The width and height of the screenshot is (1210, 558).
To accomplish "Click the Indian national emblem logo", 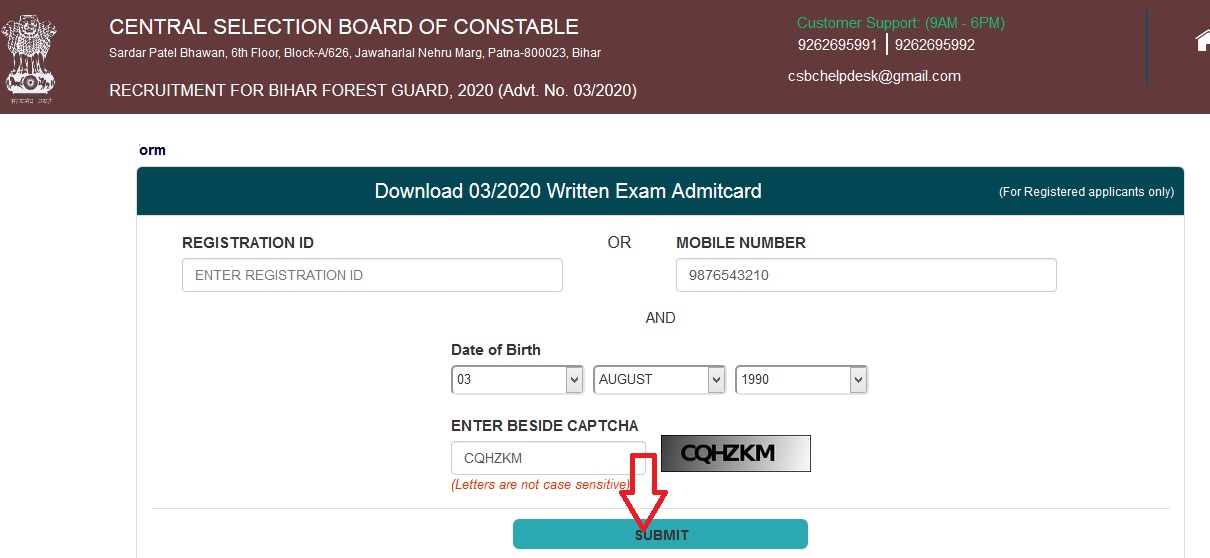I will (30, 56).
